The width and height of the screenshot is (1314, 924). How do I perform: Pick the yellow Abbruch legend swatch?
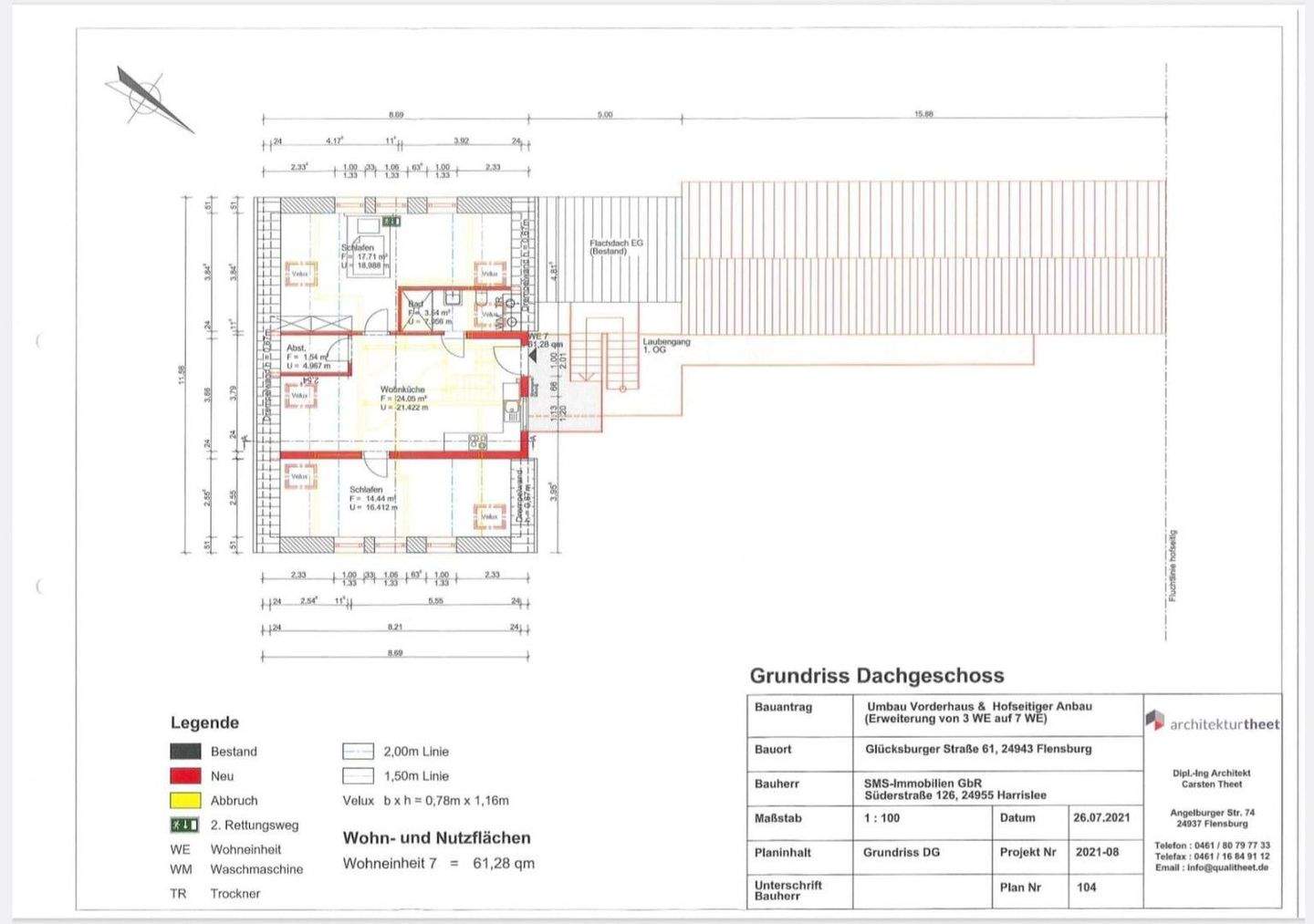[185, 801]
